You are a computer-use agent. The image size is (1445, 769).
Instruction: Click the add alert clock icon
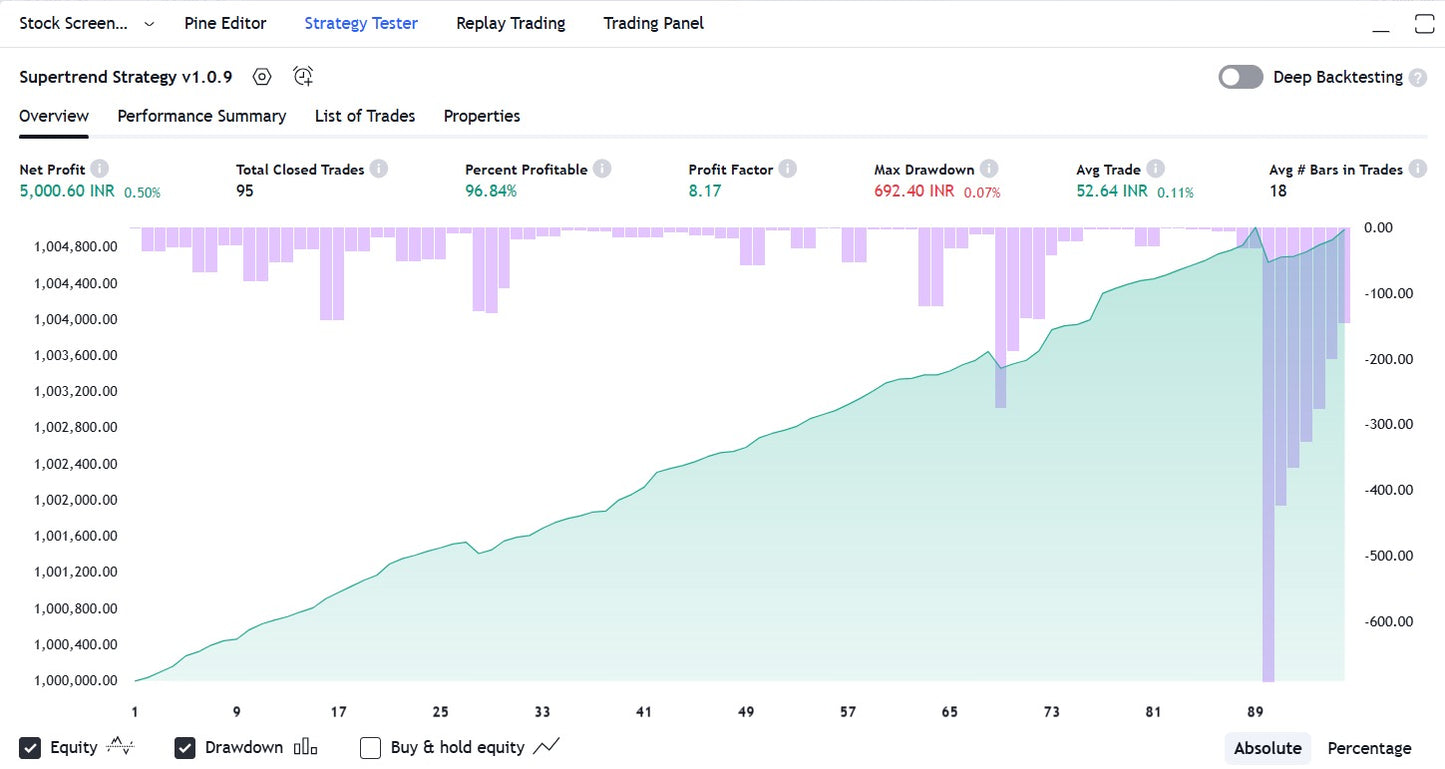click(303, 76)
